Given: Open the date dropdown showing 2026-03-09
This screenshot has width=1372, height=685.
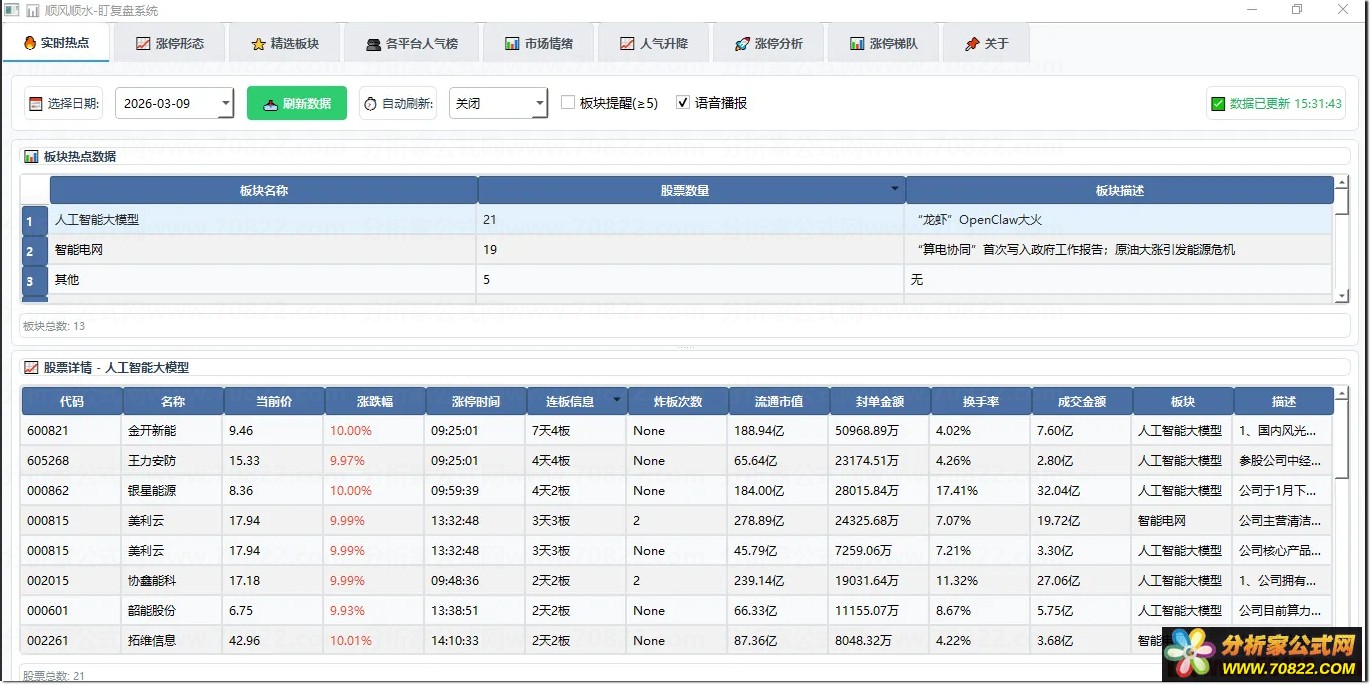Looking at the screenshot, I should pyautogui.click(x=225, y=103).
